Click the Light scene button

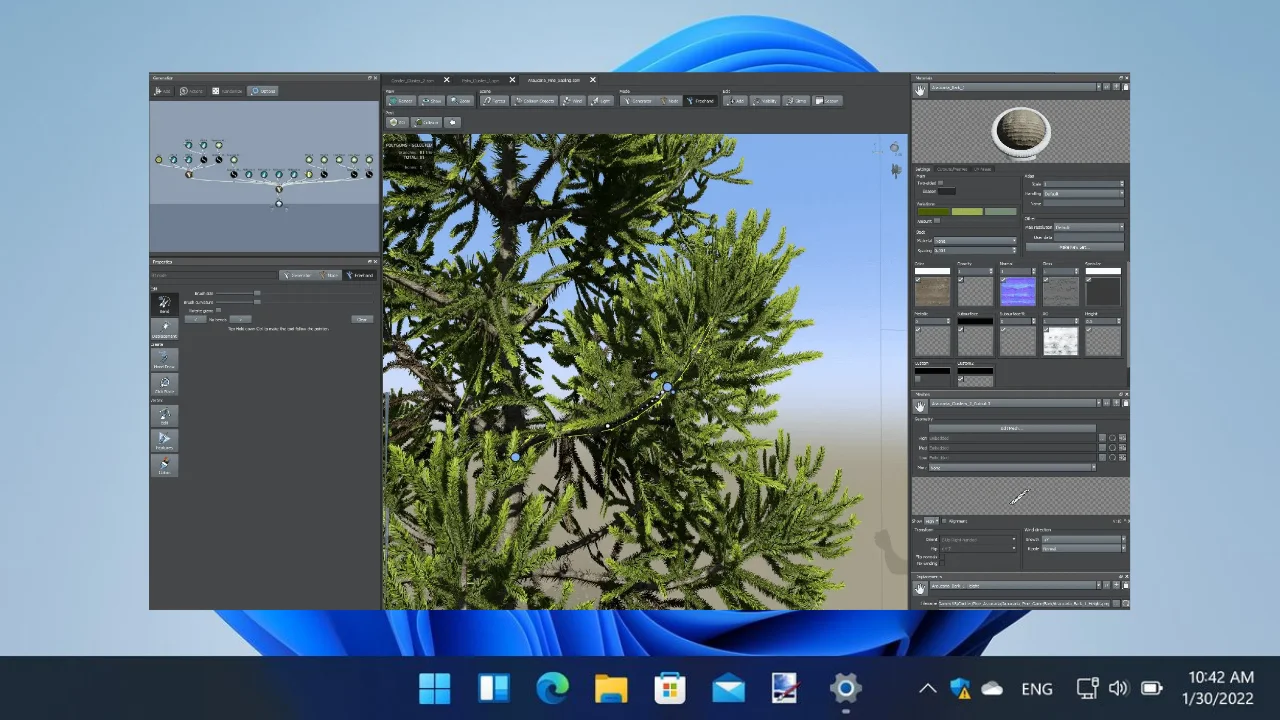click(600, 101)
